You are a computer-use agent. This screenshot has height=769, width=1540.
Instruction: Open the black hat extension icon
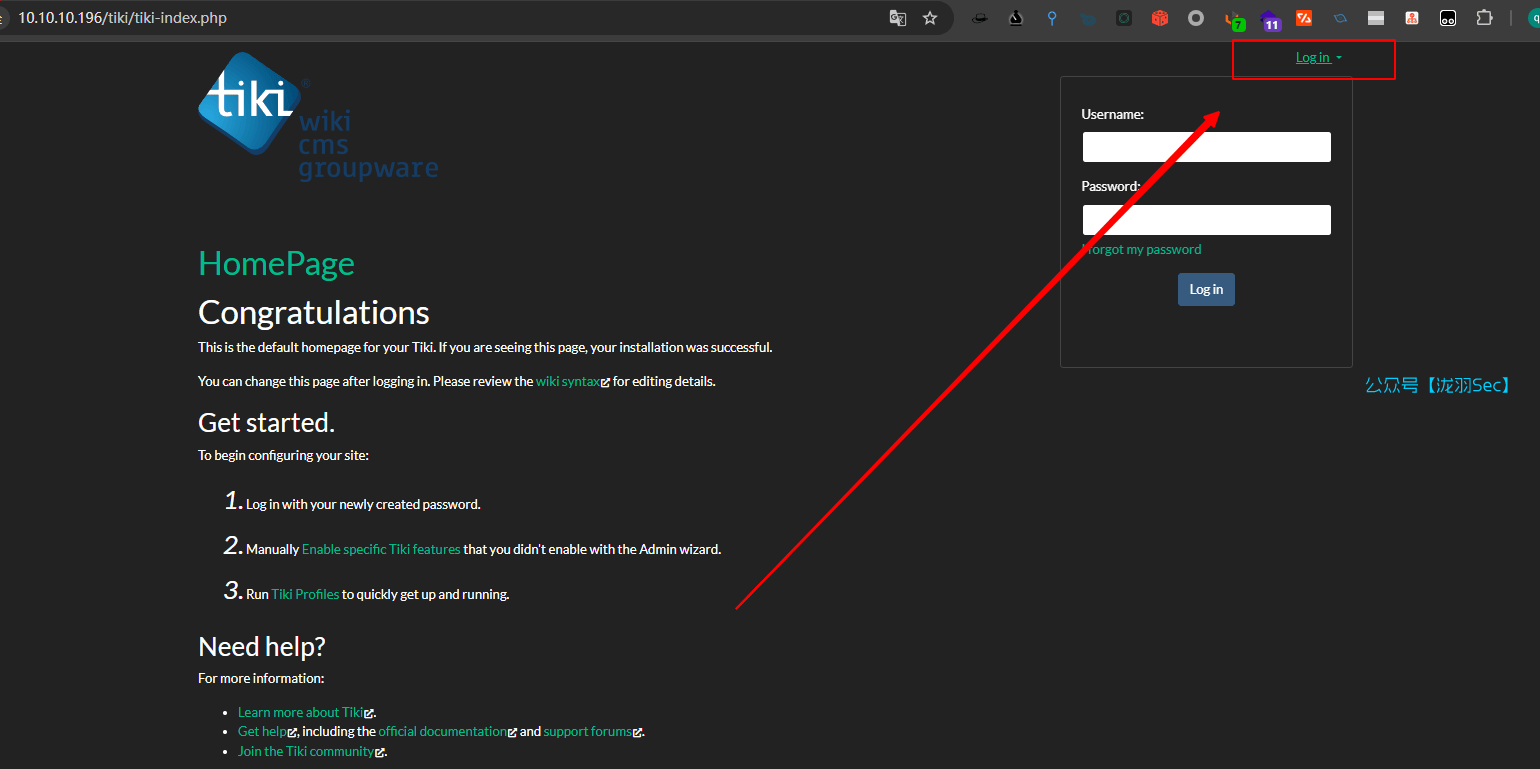(x=980, y=18)
